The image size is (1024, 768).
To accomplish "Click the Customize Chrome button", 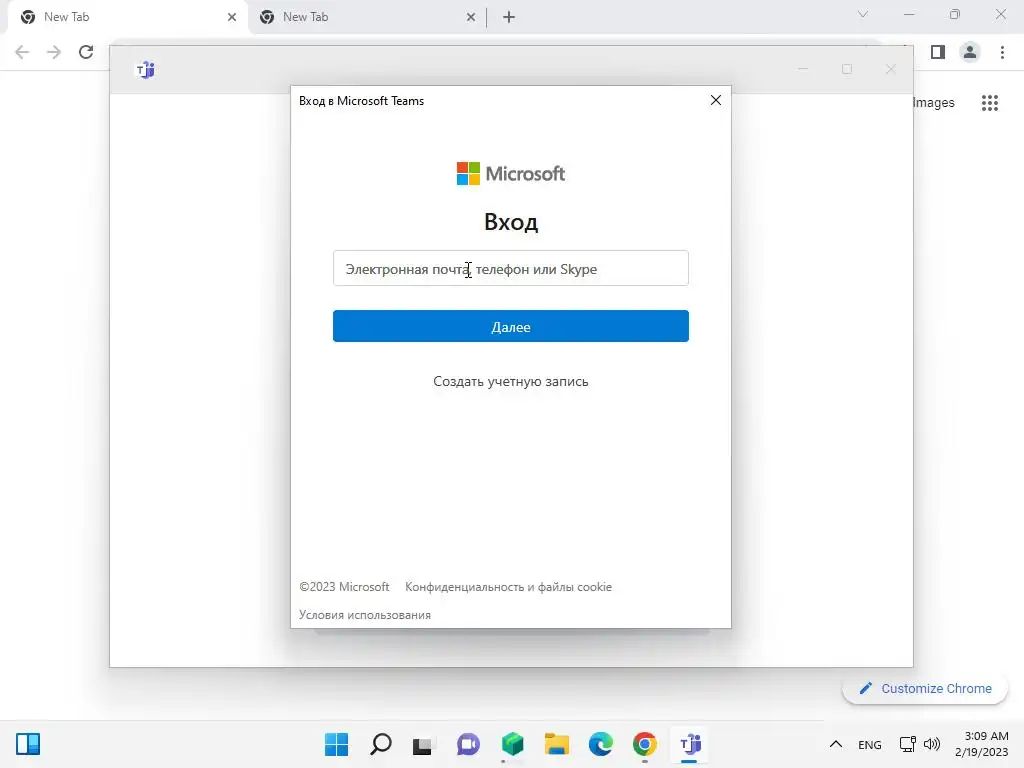I will click(925, 688).
